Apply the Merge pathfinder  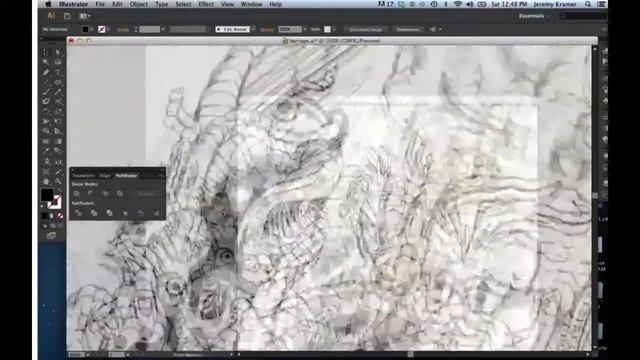click(x=109, y=213)
